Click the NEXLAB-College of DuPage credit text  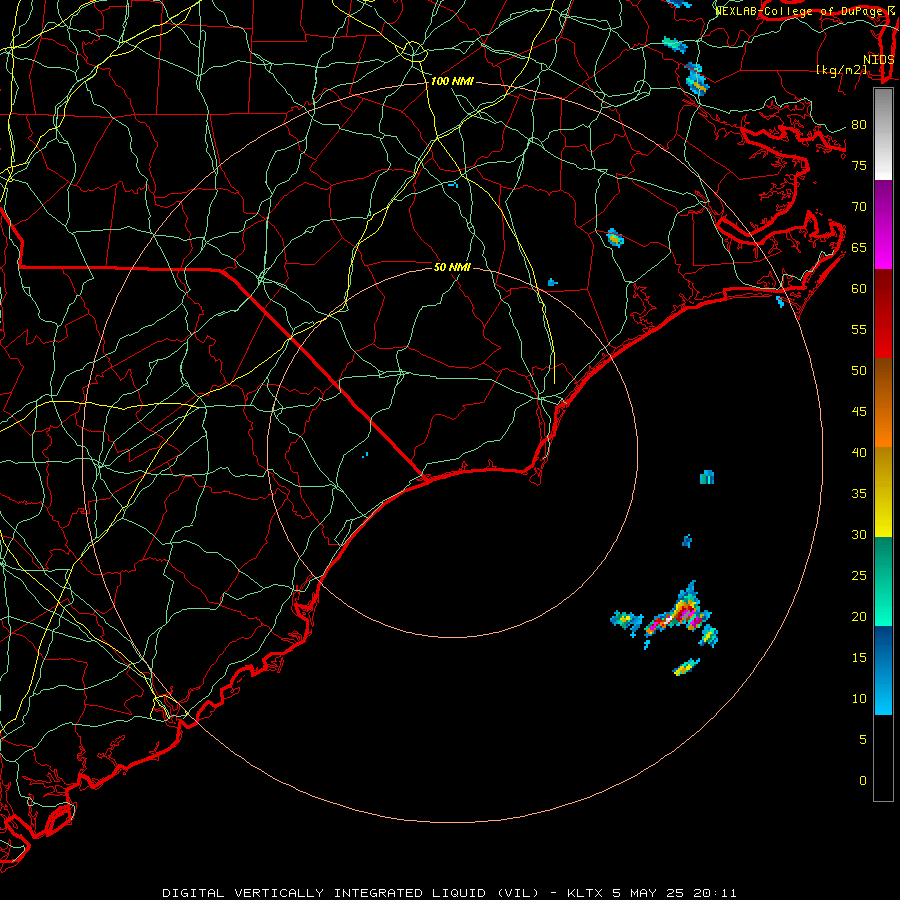[805, 11]
